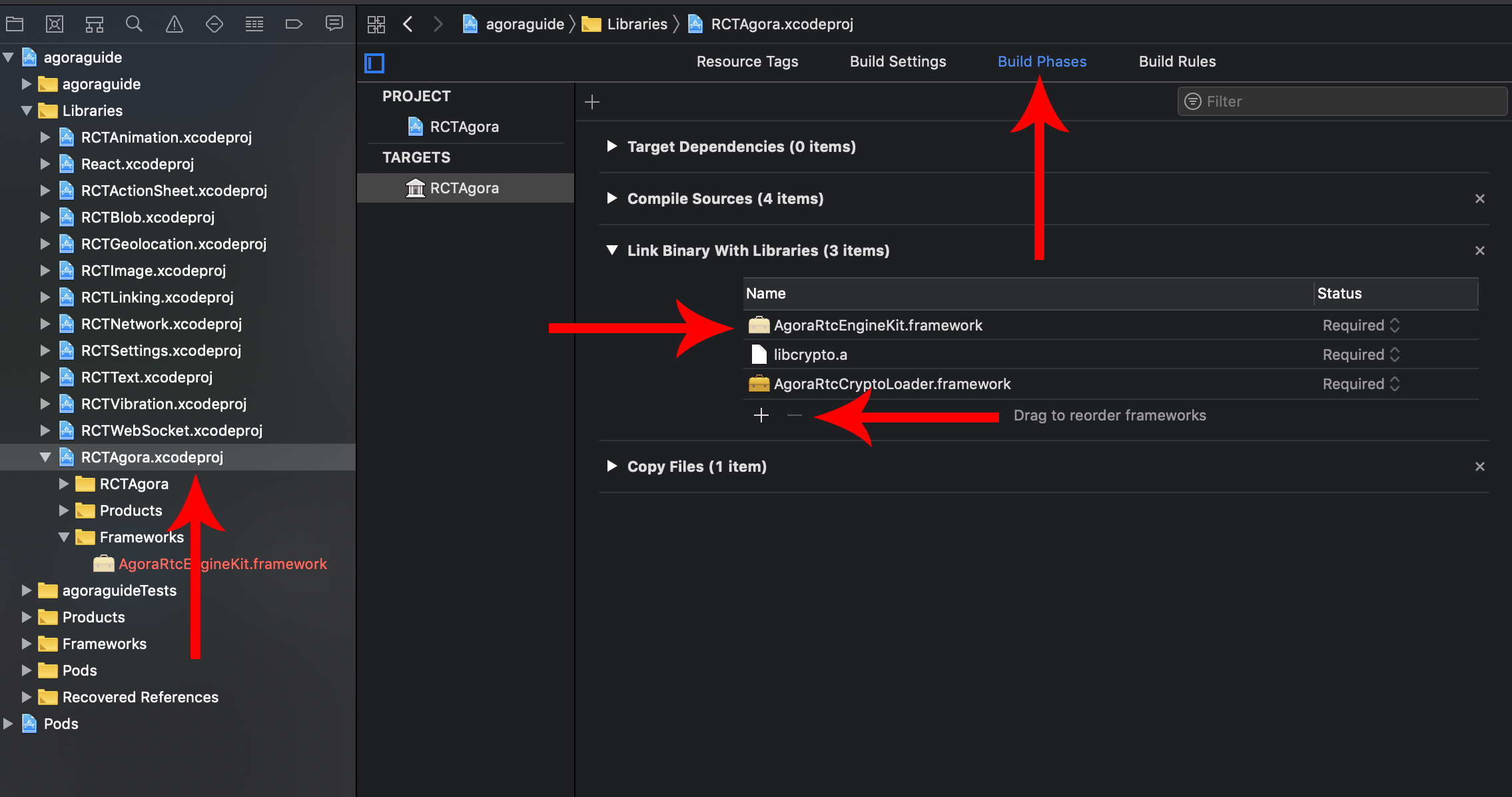This screenshot has height=797, width=1512.
Task: Add a library with the plus button
Action: (761, 416)
